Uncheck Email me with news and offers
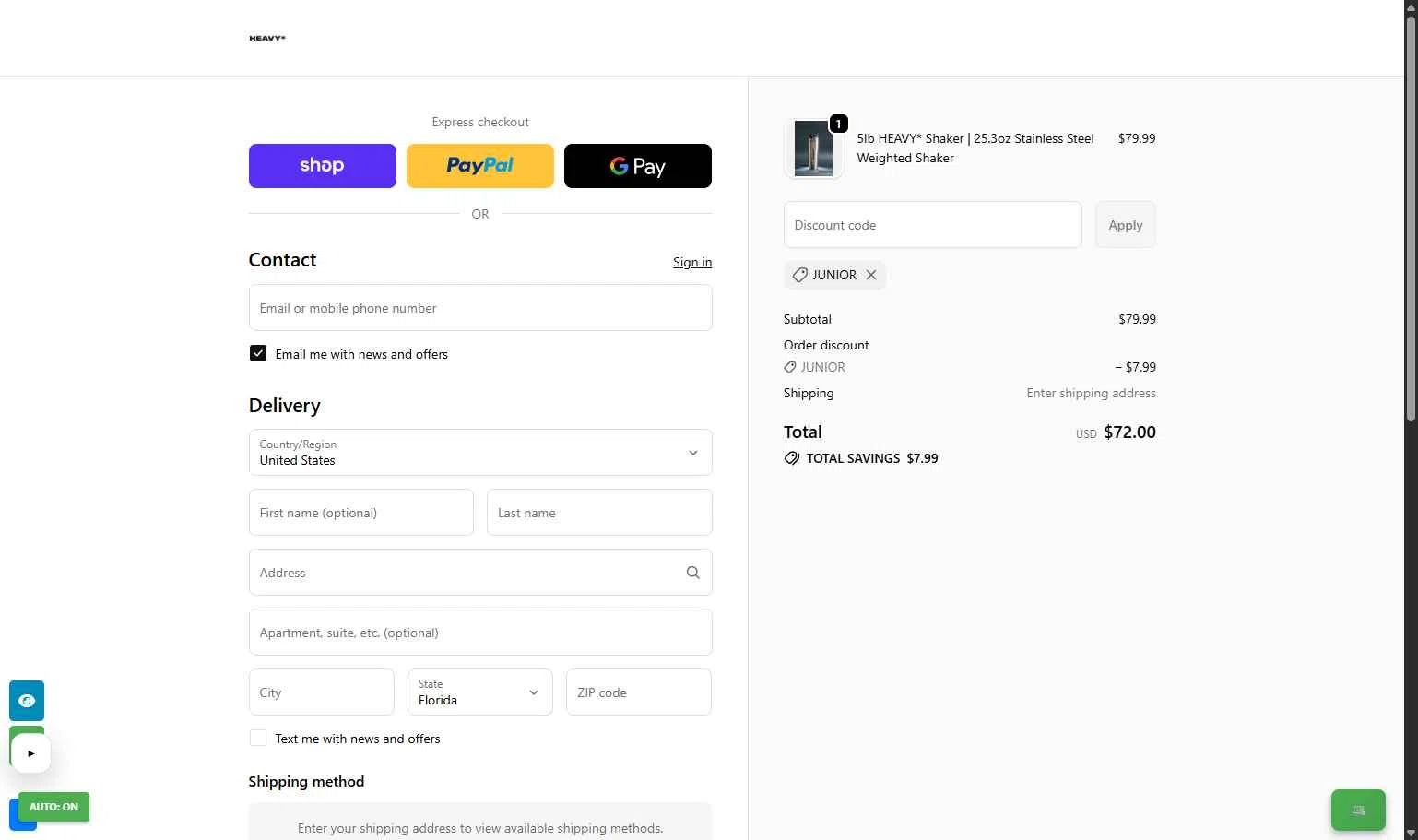This screenshot has height=840, width=1418. (258, 353)
